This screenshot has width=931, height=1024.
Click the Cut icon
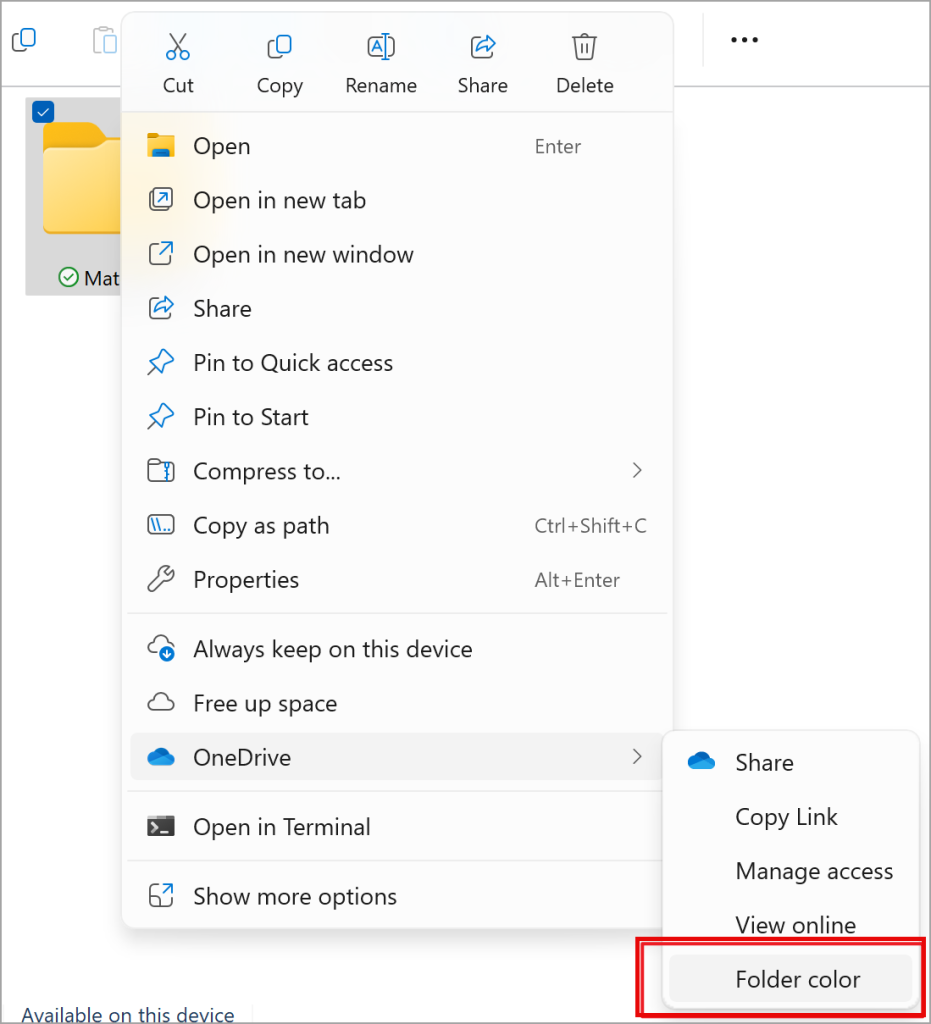[x=177, y=46]
